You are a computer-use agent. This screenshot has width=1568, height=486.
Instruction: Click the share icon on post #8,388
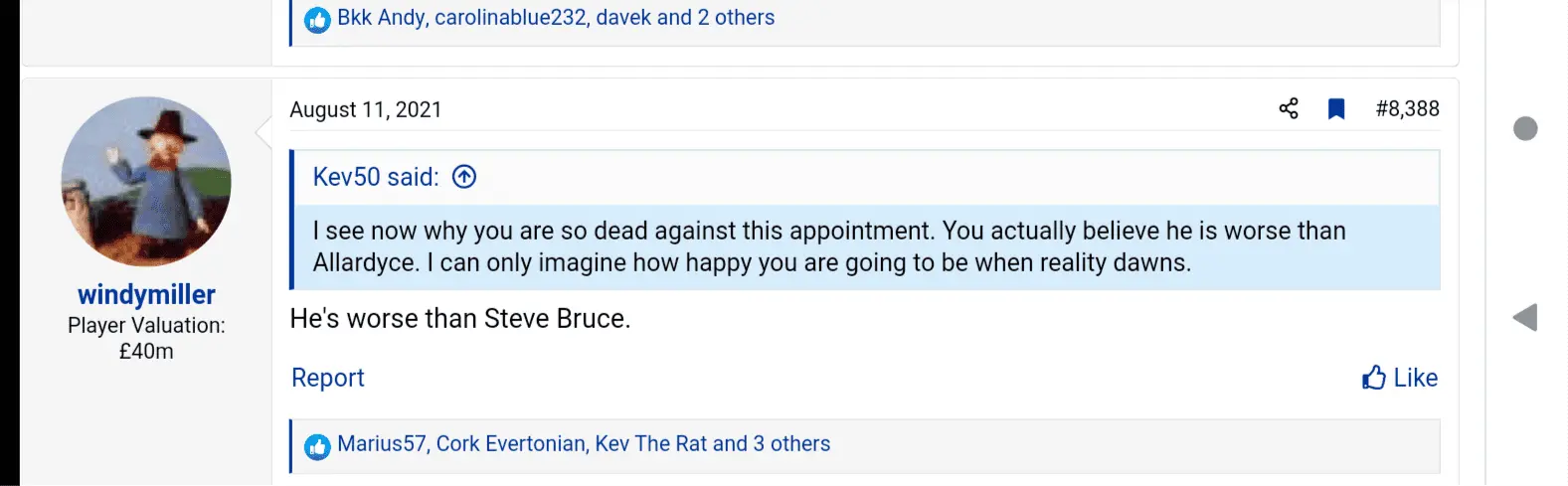tap(1289, 109)
